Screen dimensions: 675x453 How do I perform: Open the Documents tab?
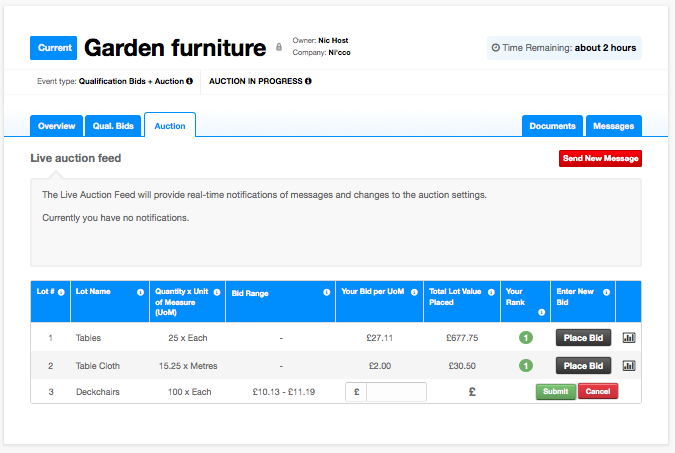click(552, 126)
